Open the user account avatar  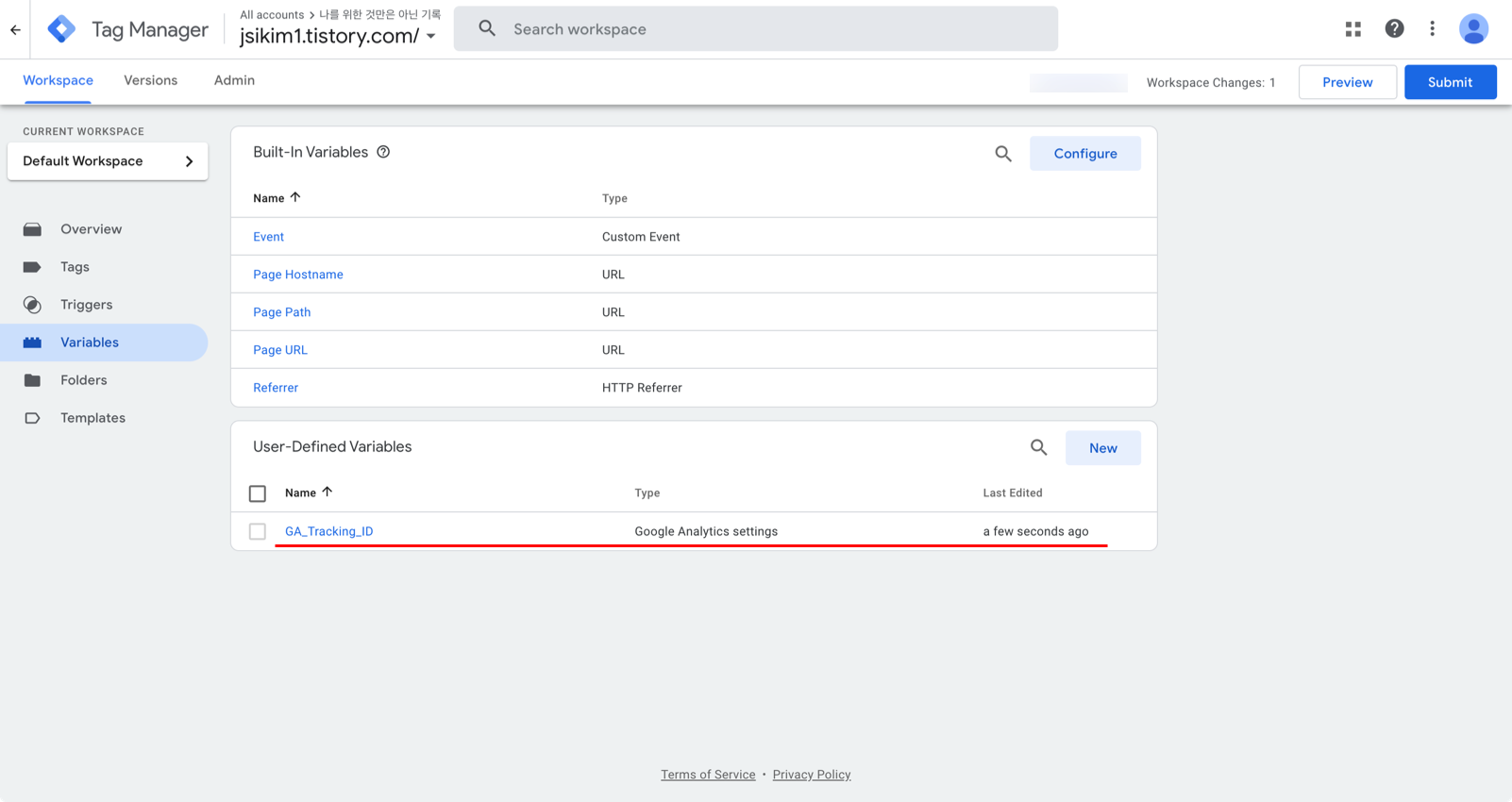1473,29
